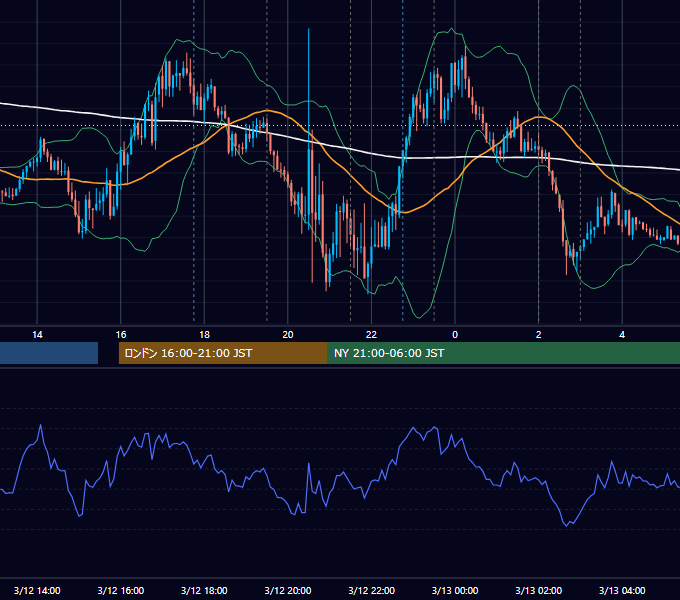
Task: Click the 3/12 16:00 label on the oscillator axis
Action: (121, 590)
